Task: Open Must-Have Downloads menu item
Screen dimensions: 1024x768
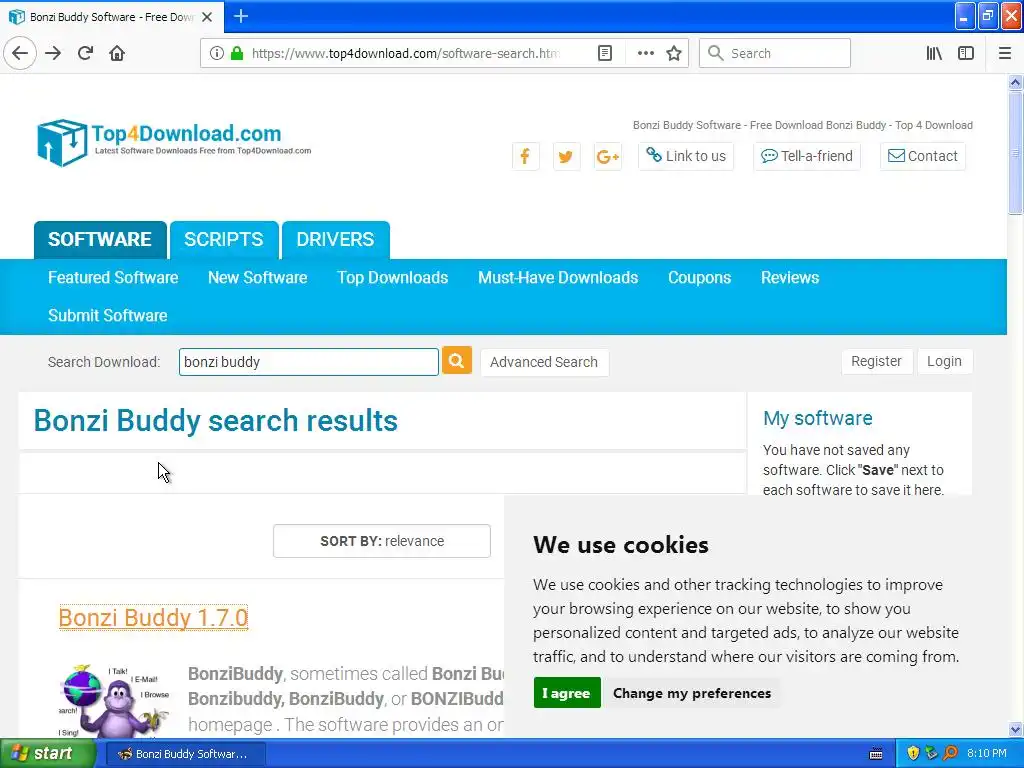Action: pyautogui.click(x=558, y=278)
